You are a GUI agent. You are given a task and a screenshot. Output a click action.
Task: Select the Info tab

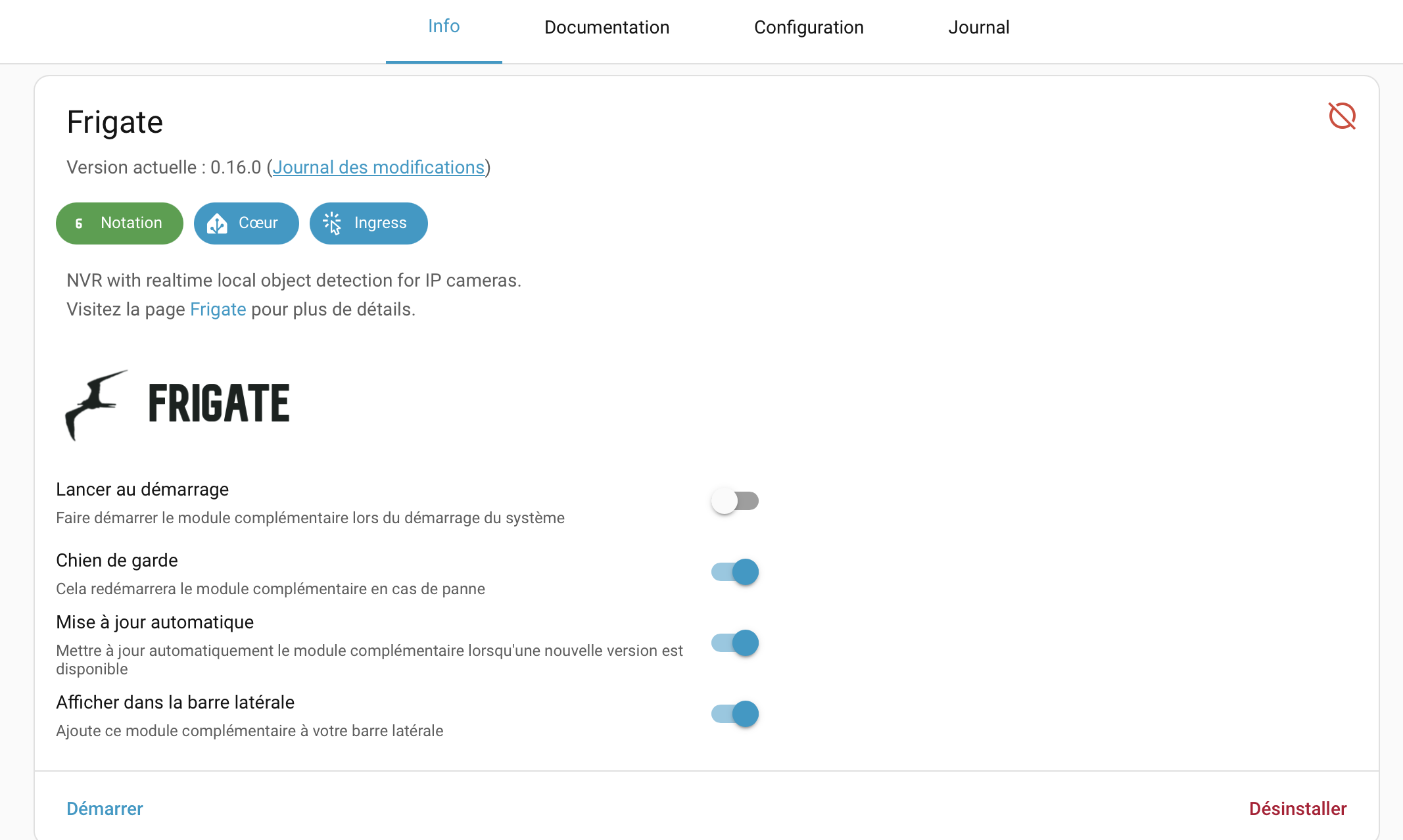[444, 26]
